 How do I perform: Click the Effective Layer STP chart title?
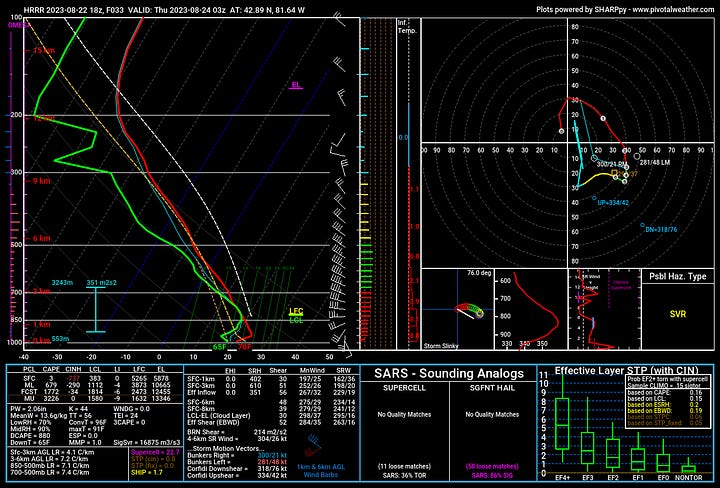(x=626, y=370)
